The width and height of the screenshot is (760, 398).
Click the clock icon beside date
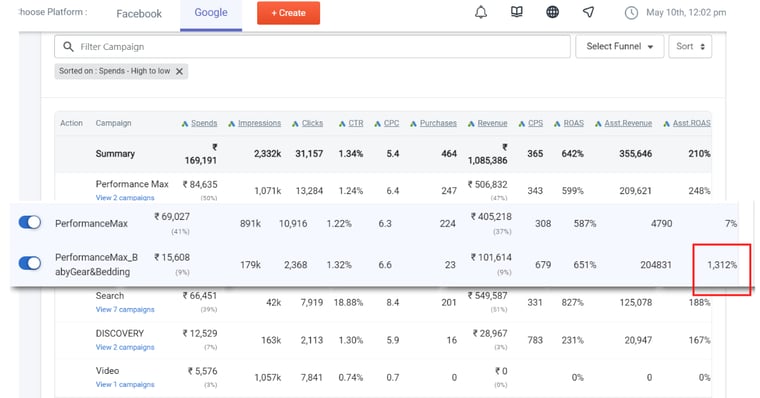coord(631,13)
